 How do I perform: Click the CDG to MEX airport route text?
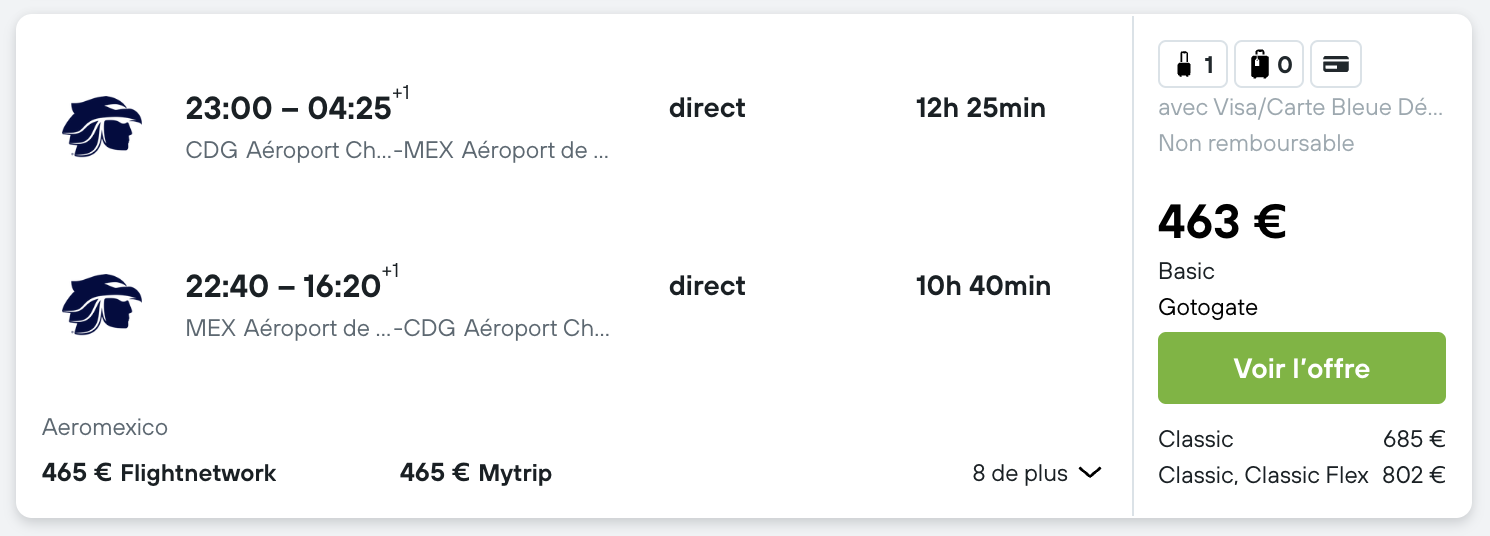click(x=398, y=151)
